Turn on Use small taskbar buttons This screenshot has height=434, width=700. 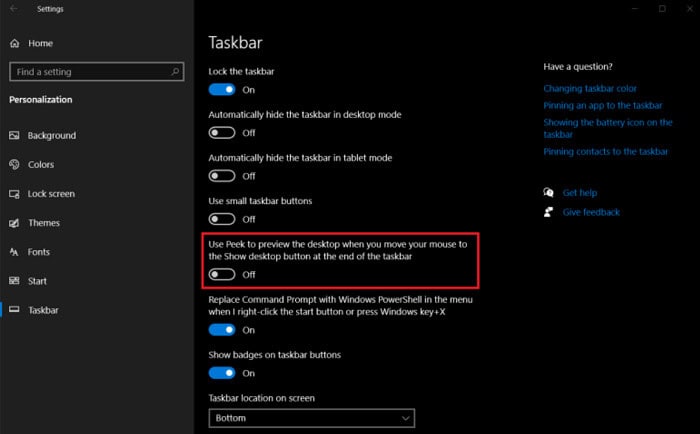(x=222, y=219)
